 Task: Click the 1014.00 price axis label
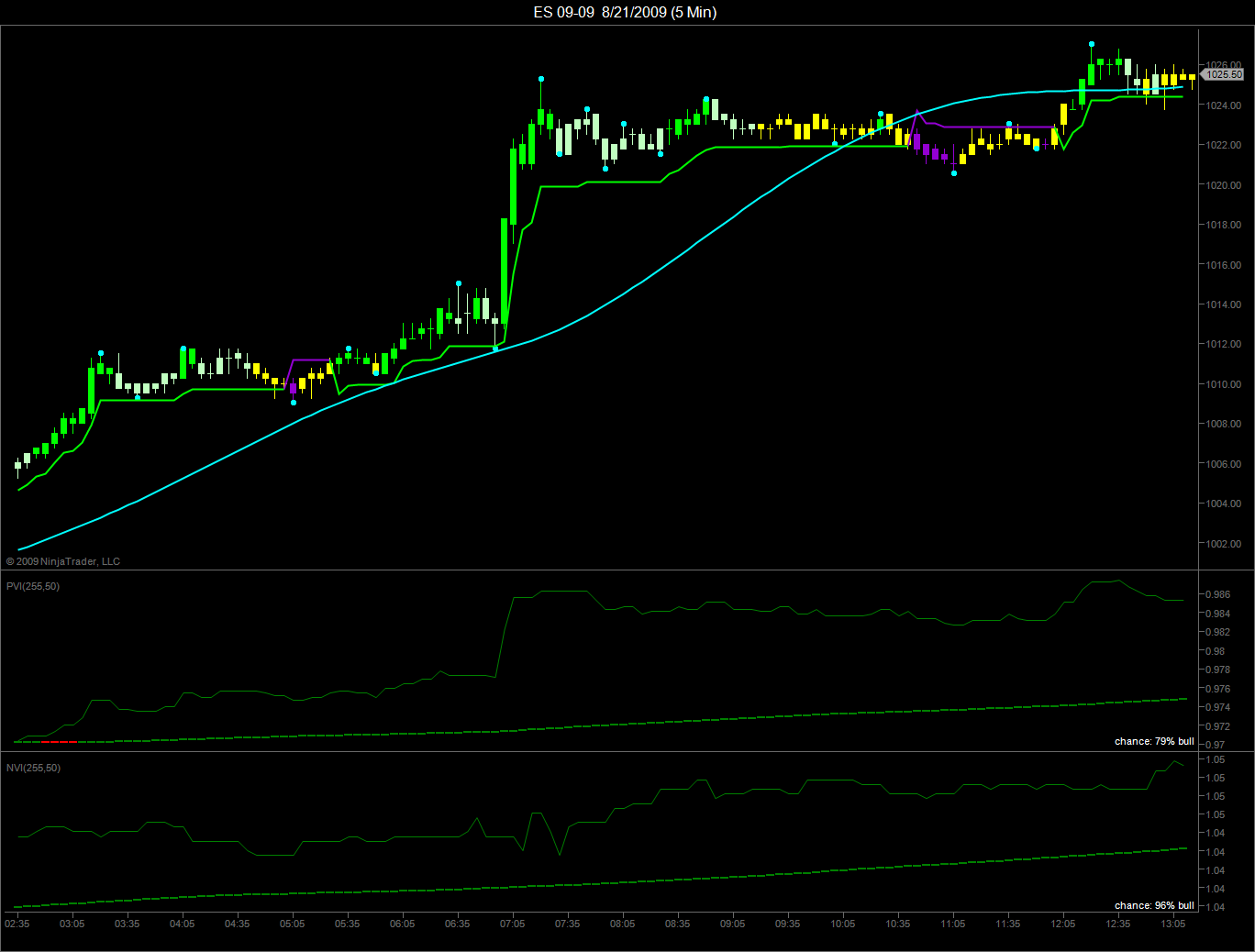[x=1224, y=304]
